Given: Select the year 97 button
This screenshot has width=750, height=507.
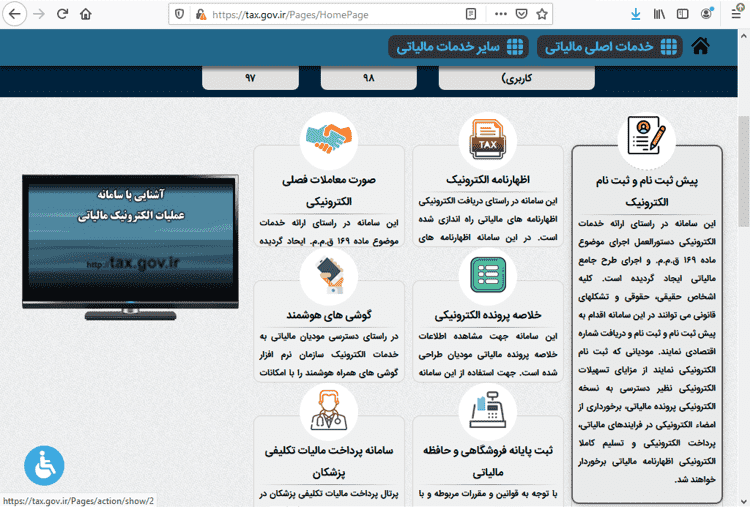Looking at the screenshot, I should 250,78.
